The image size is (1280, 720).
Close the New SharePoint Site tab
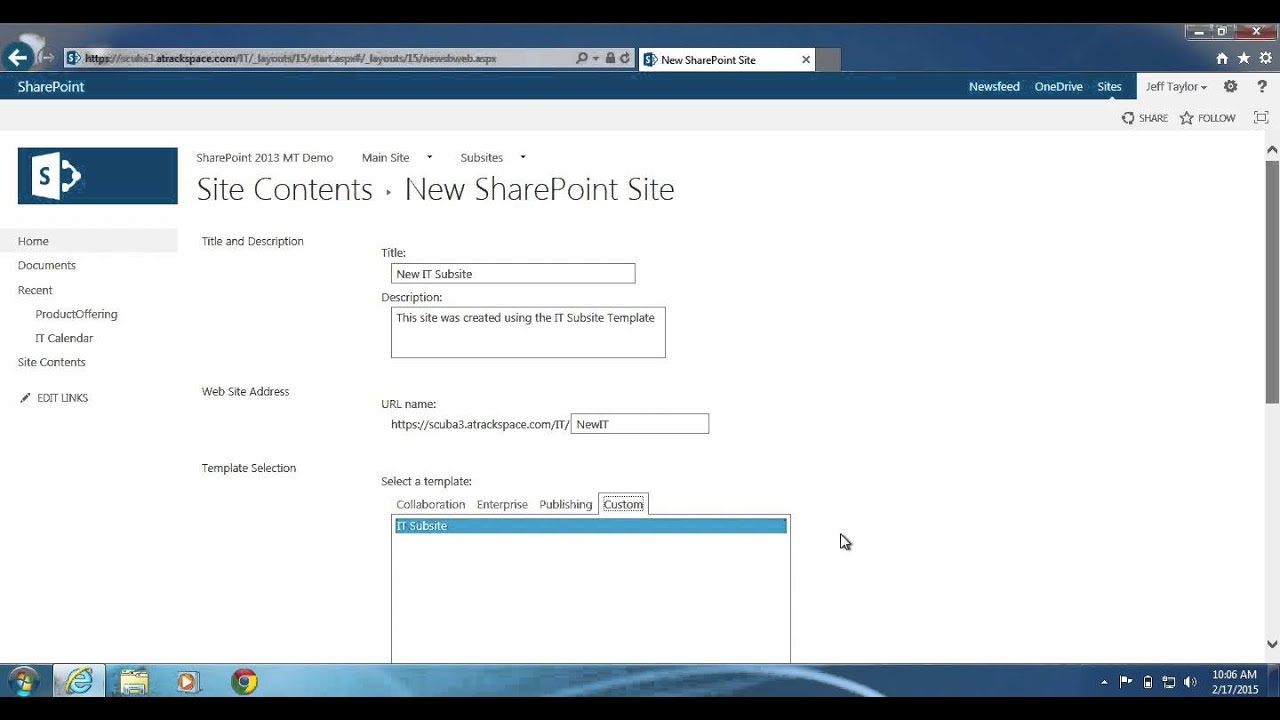pos(806,60)
